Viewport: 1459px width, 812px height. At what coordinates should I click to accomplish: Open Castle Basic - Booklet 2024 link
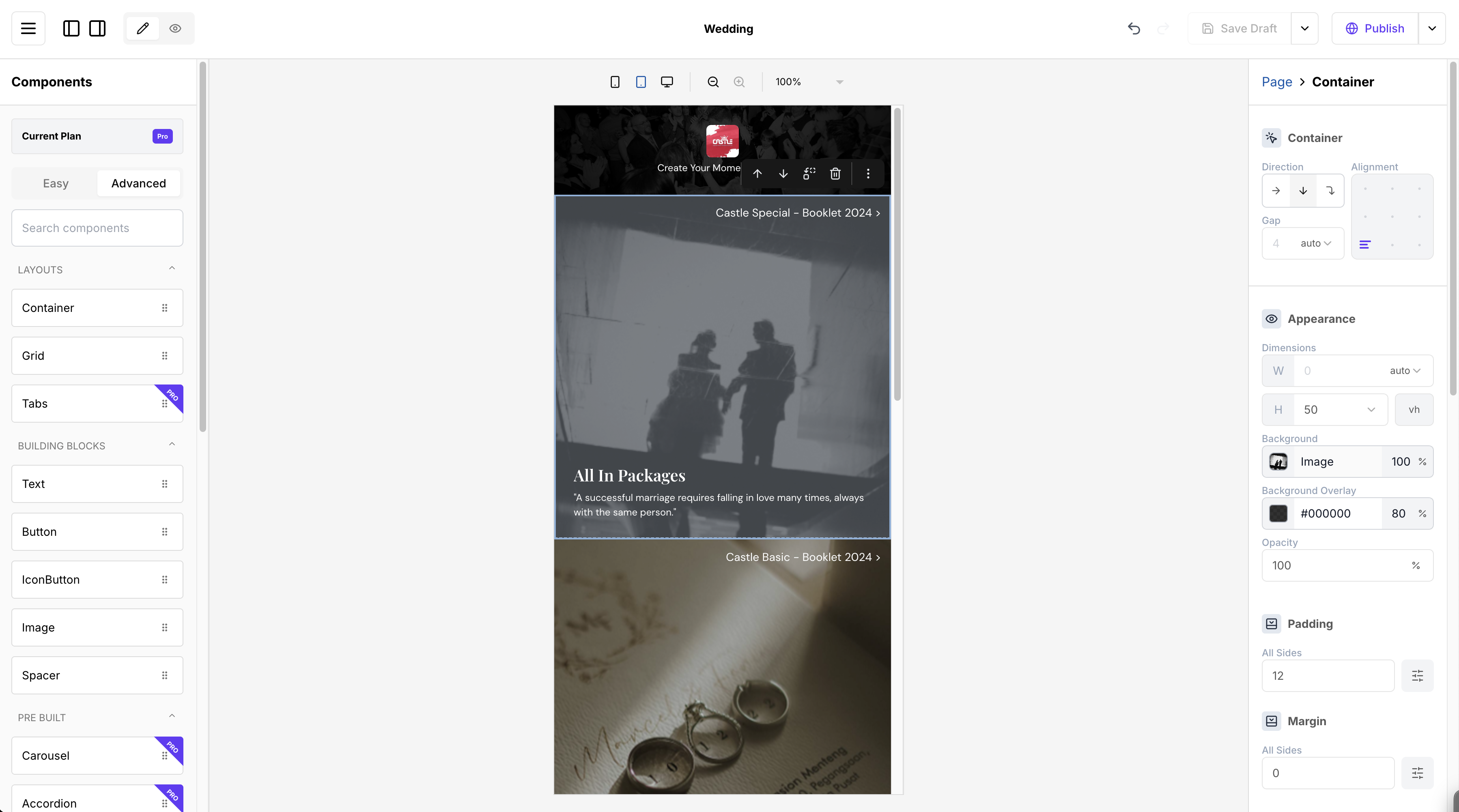click(x=803, y=557)
